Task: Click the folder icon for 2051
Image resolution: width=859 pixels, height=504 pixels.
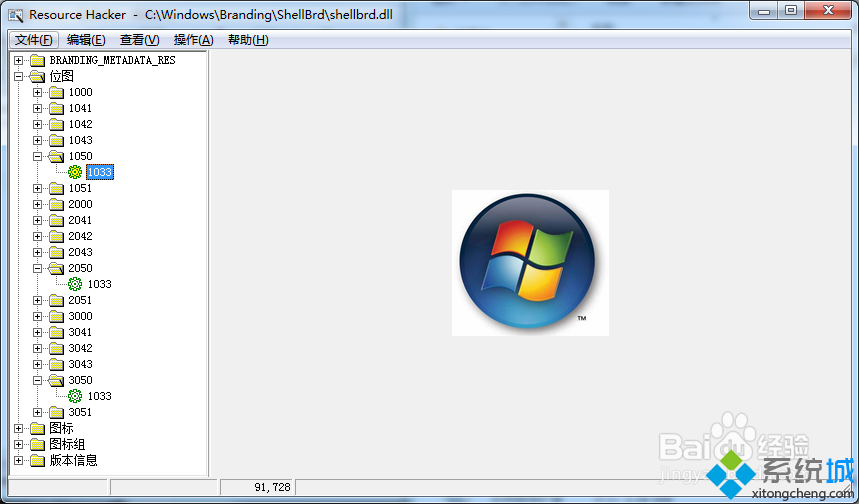Action: pos(56,300)
